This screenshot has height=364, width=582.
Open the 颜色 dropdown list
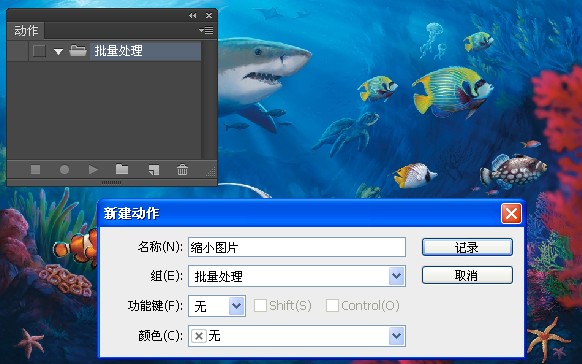coord(396,336)
